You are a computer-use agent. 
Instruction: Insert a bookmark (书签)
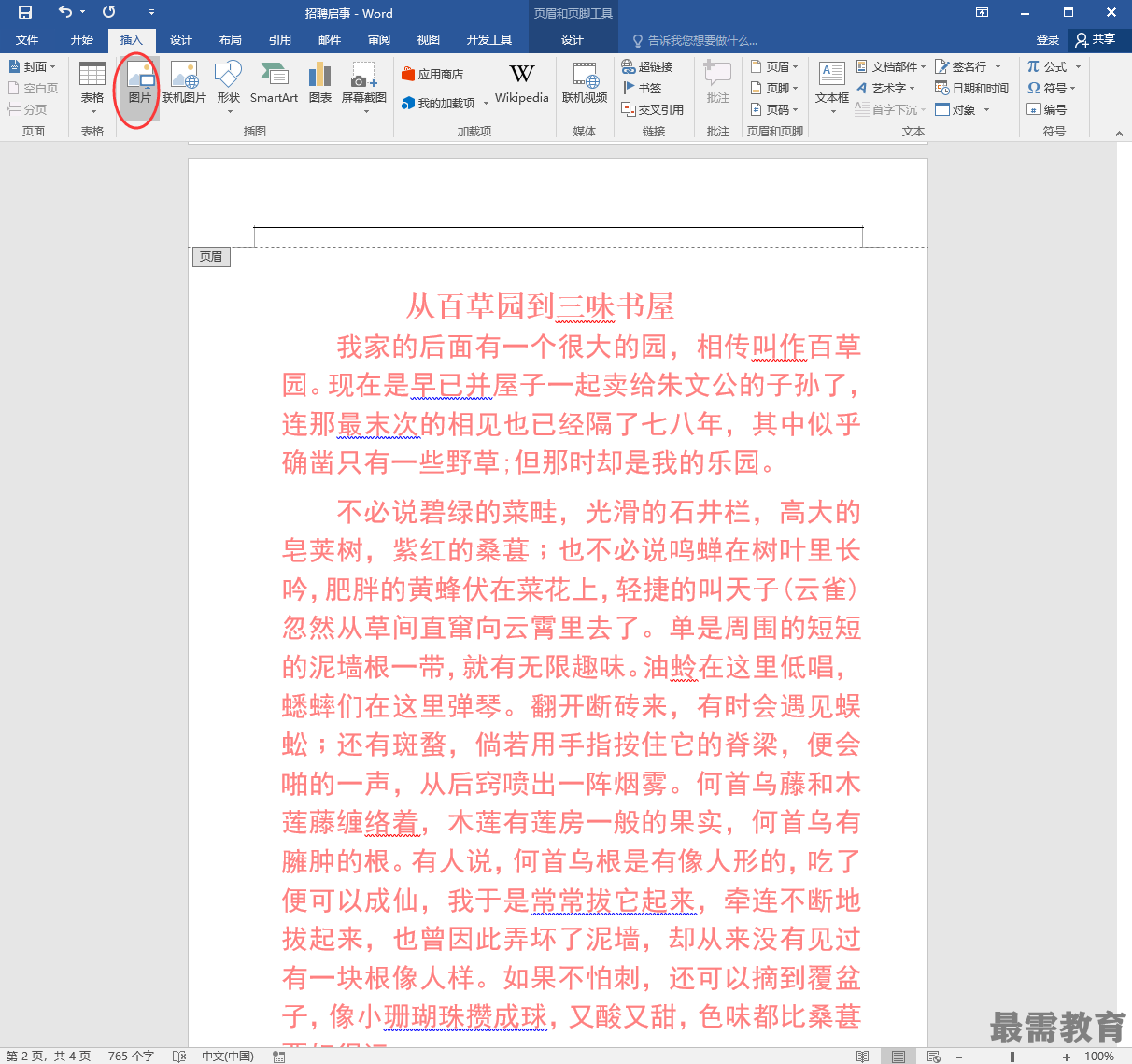642,88
